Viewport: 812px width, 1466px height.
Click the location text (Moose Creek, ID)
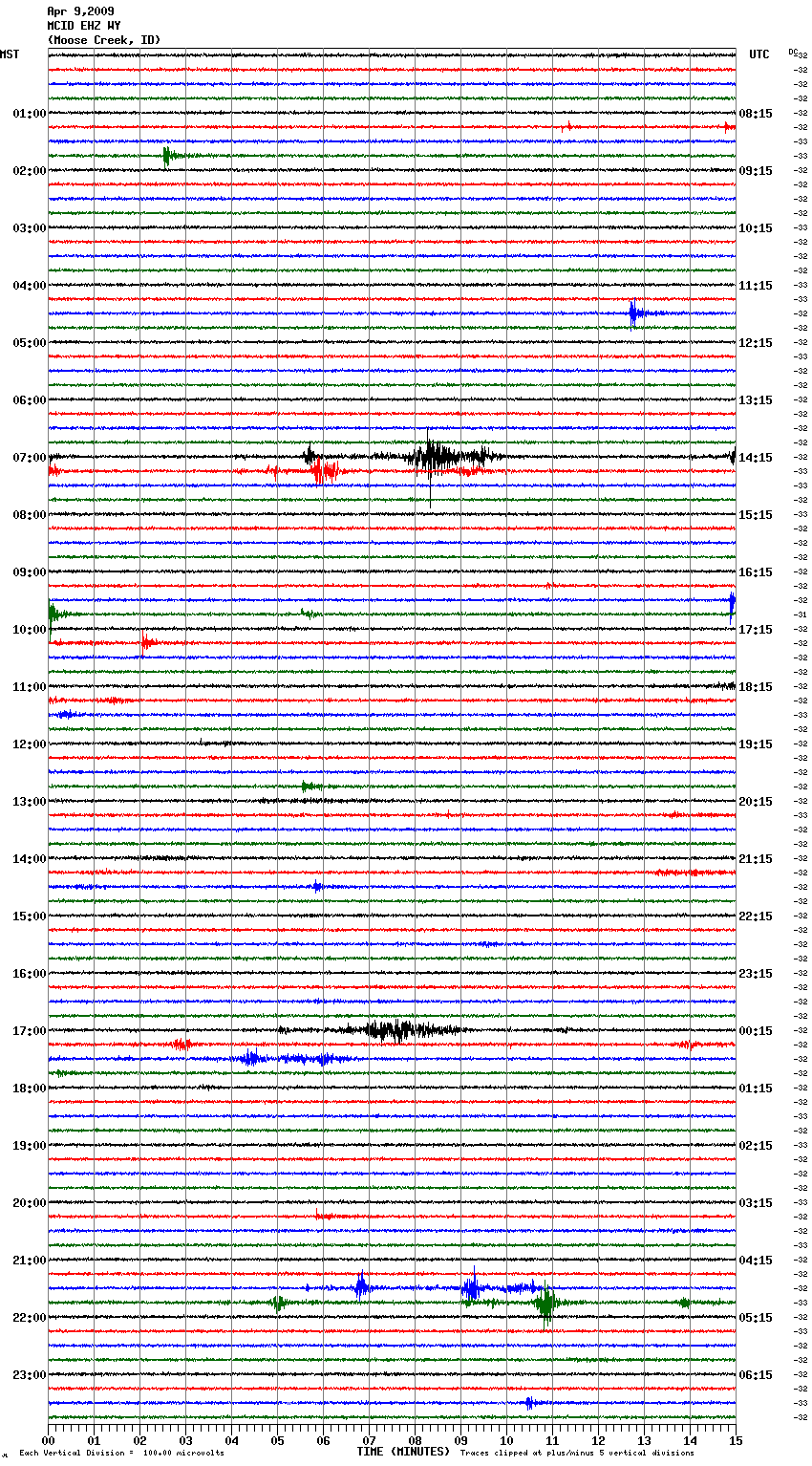coord(104,40)
